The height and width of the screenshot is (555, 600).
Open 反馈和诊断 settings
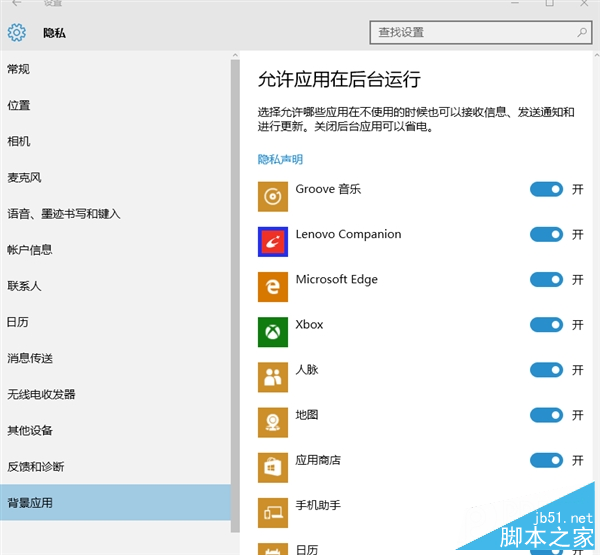pyautogui.click(x=115, y=467)
